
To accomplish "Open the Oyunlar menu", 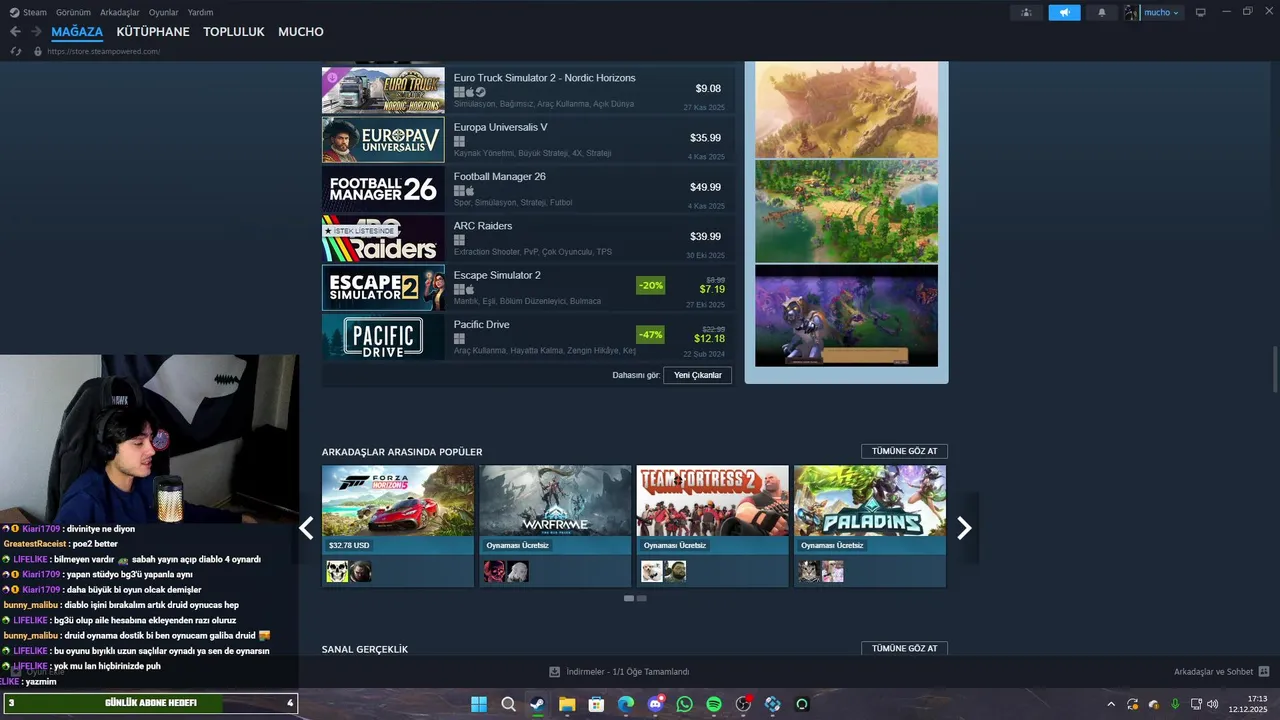I will click(x=164, y=12).
